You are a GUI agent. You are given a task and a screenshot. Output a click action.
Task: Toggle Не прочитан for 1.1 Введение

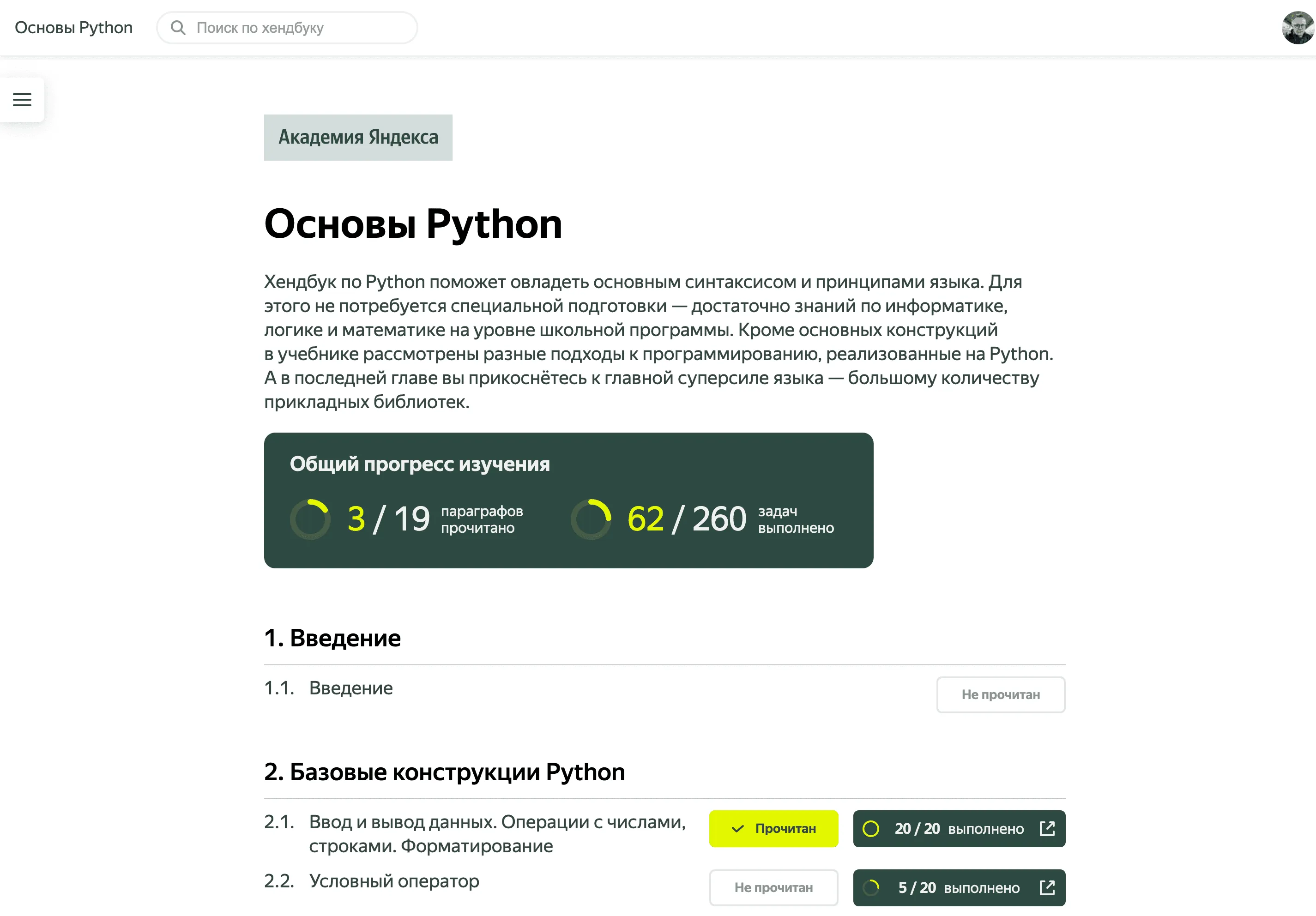point(1000,694)
